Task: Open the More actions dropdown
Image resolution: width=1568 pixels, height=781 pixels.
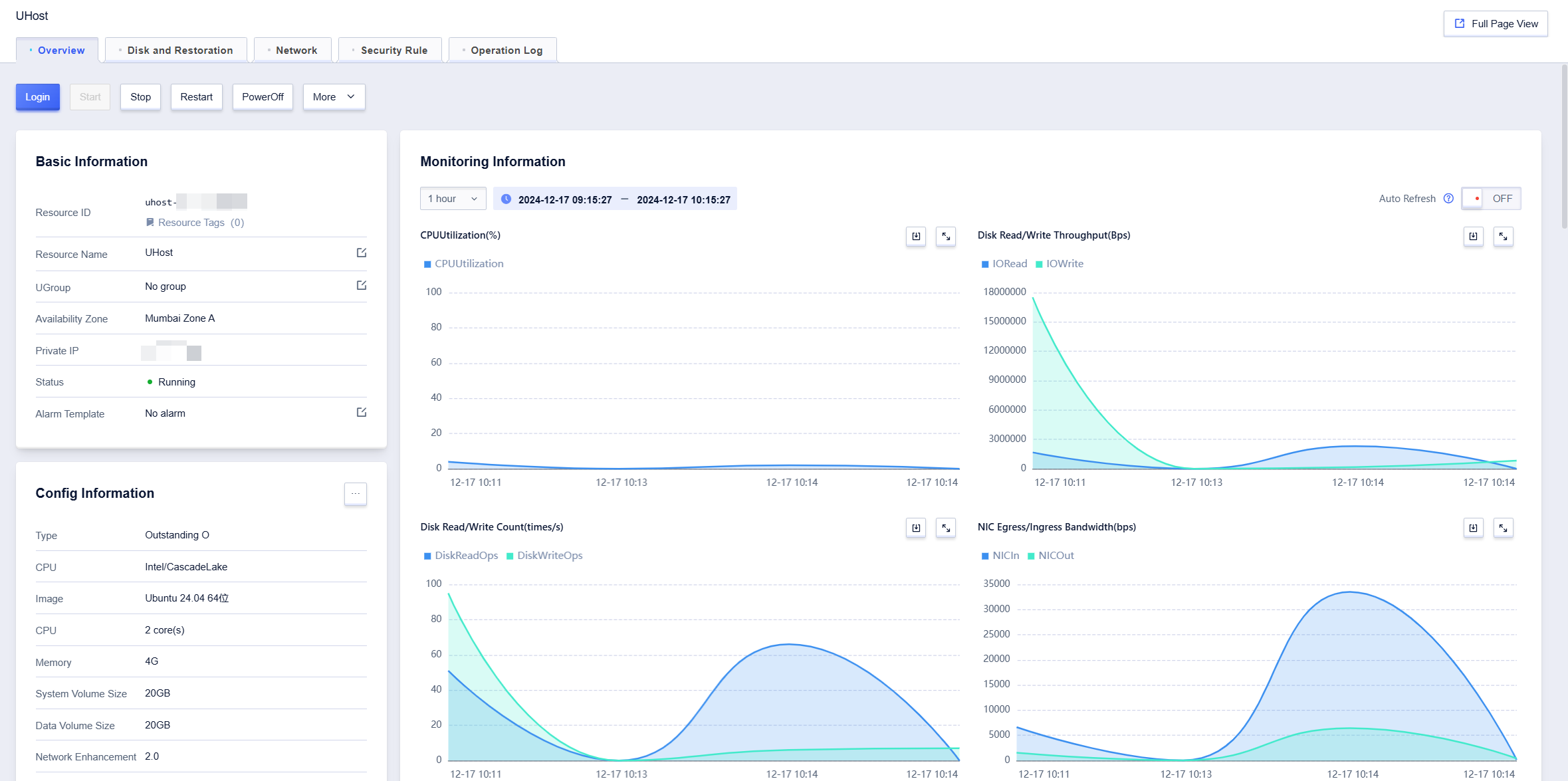Action: pyautogui.click(x=334, y=97)
